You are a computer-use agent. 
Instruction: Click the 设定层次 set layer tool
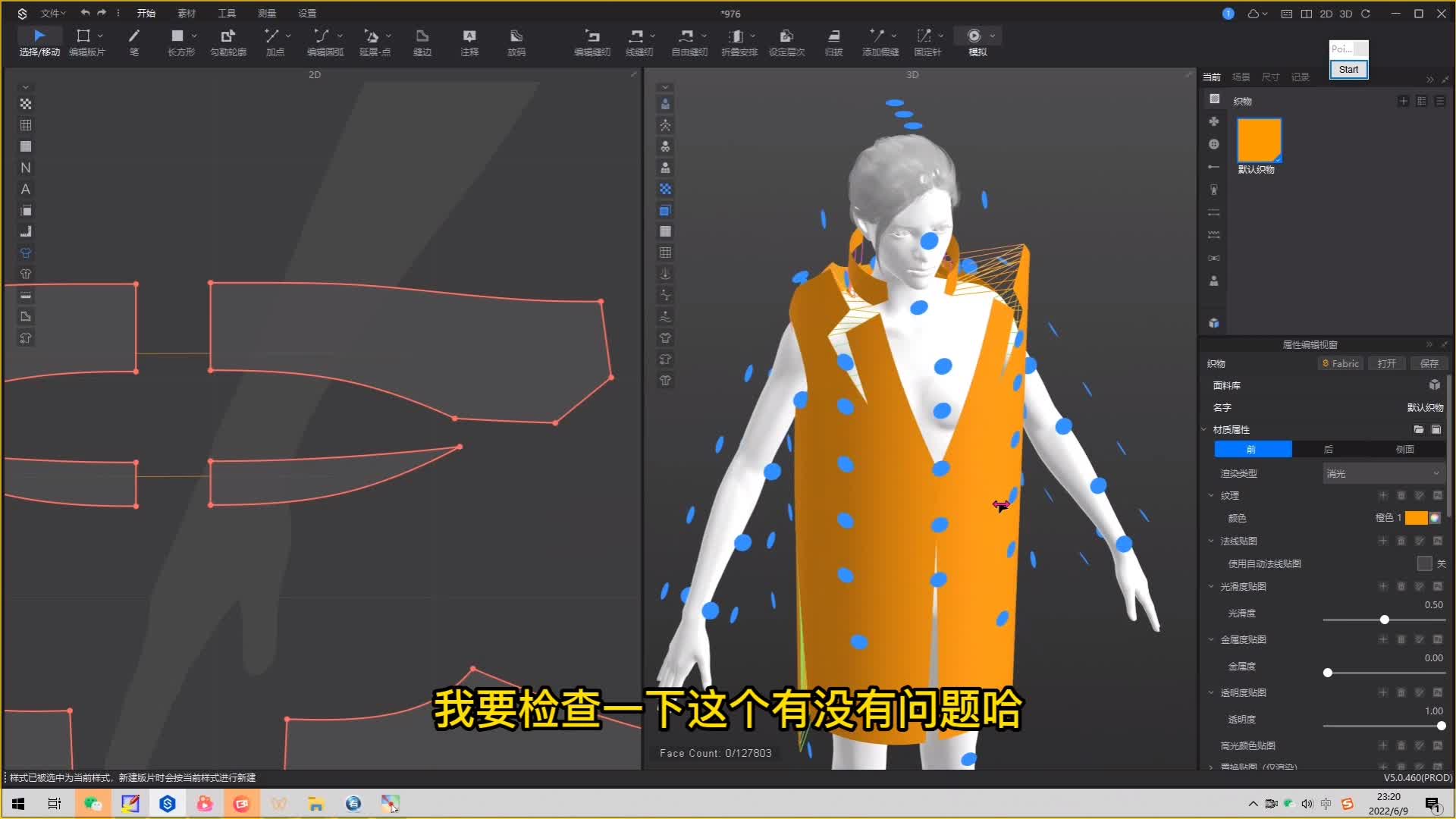786,42
